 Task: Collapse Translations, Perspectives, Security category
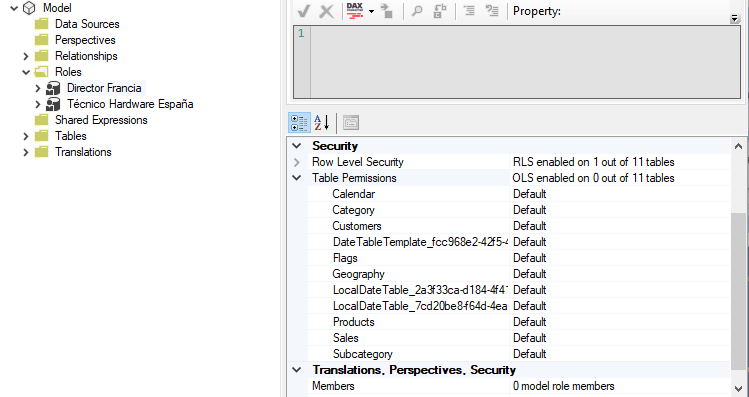pos(297,370)
